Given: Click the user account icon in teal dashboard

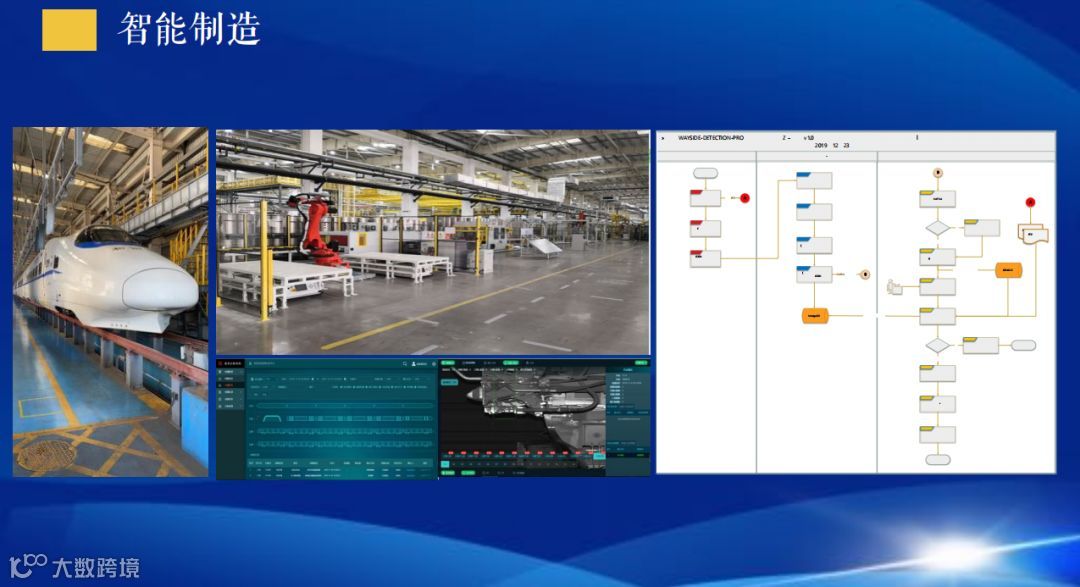Looking at the screenshot, I should (414, 364).
